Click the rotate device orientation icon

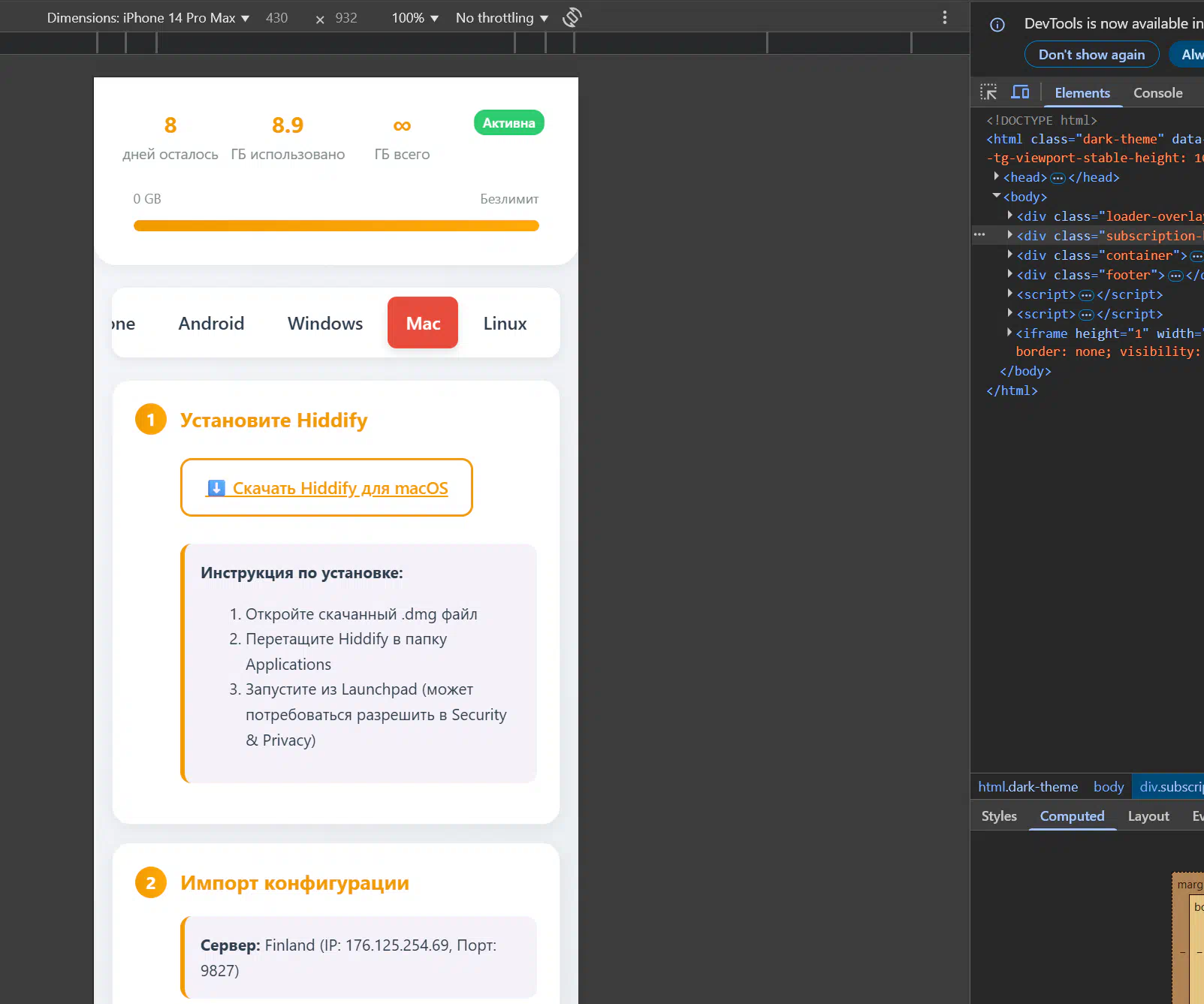click(x=572, y=17)
